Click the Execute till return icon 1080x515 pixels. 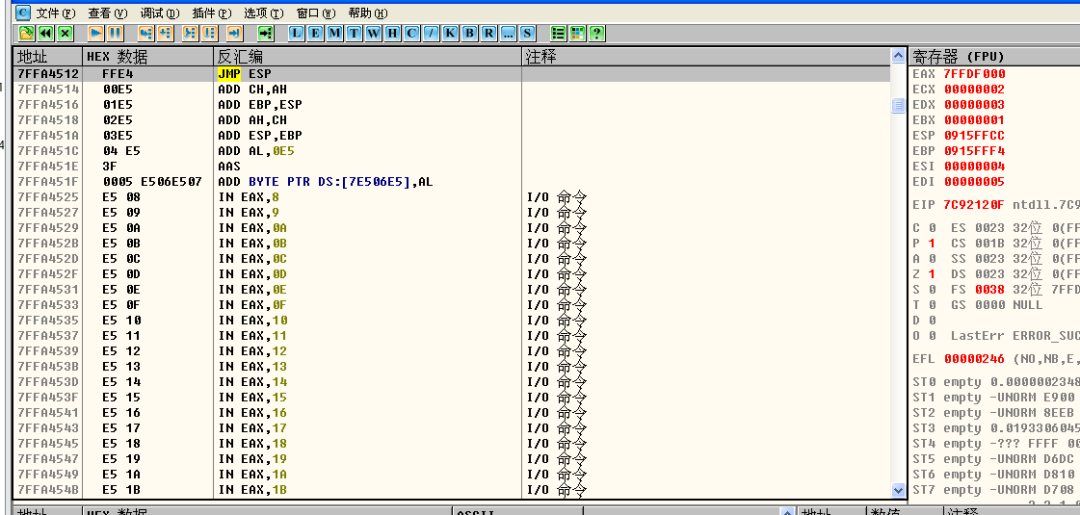tap(234, 33)
